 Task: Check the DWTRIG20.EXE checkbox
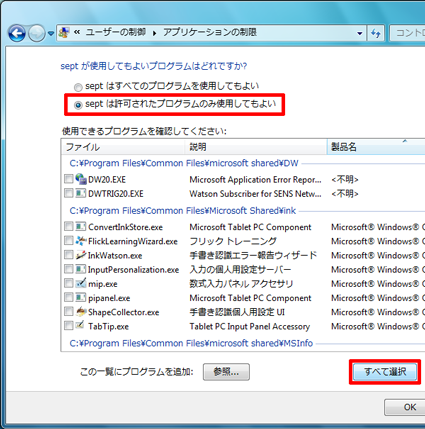(68, 193)
